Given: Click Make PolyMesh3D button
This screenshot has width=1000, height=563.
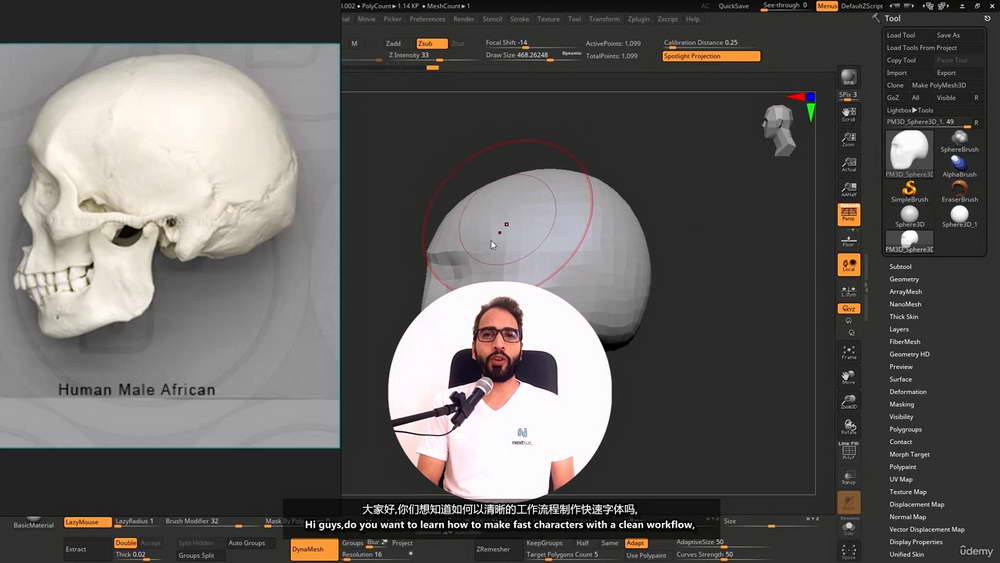Looking at the screenshot, I should [x=939, y=85].
